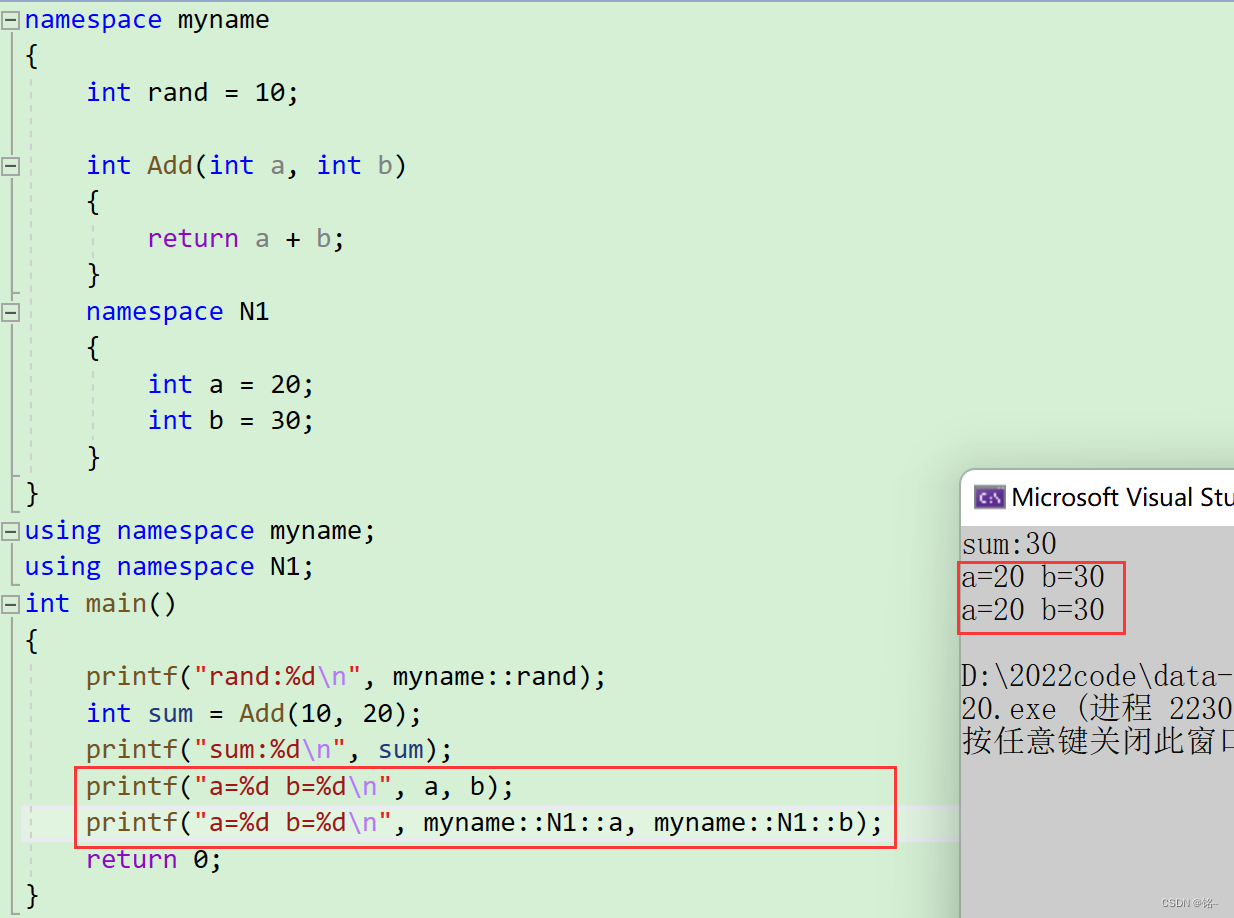1234x918 pixels.
Task: Click the using namespace myname line
Action: pyautogui.click(x=198, y=530)
